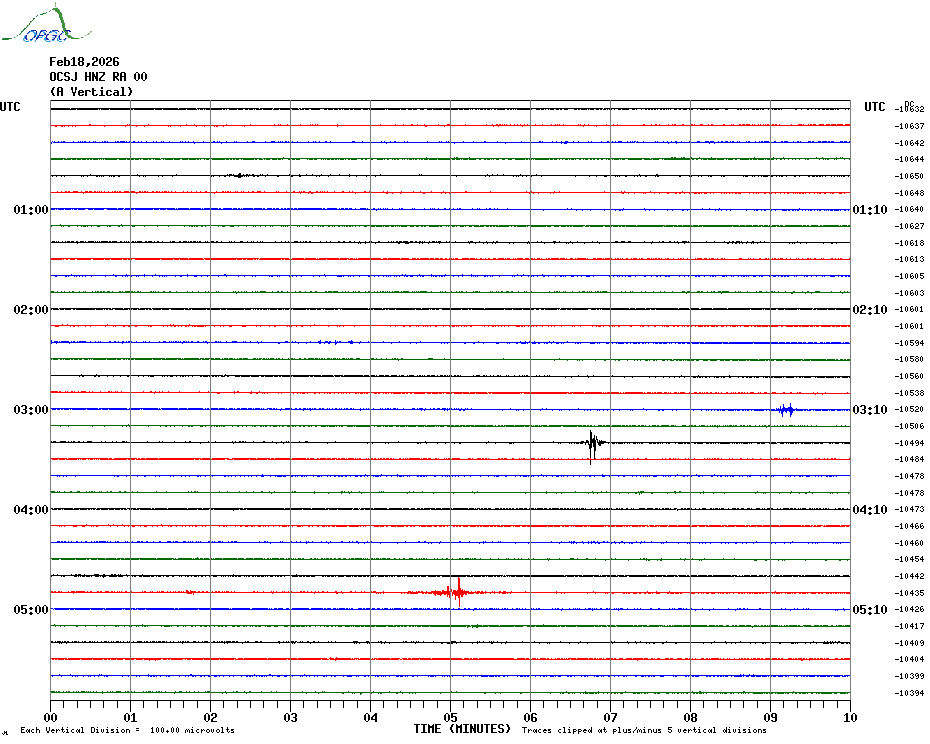The image size is (930, 744).
Task: Click the Each Vertical Division scale note
Action: click(127, 730)
